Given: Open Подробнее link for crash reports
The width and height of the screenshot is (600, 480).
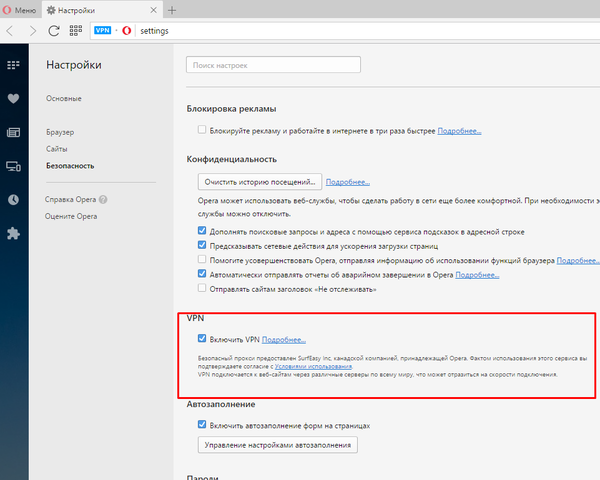Looking at the screenshot, I should pos(477,275).
